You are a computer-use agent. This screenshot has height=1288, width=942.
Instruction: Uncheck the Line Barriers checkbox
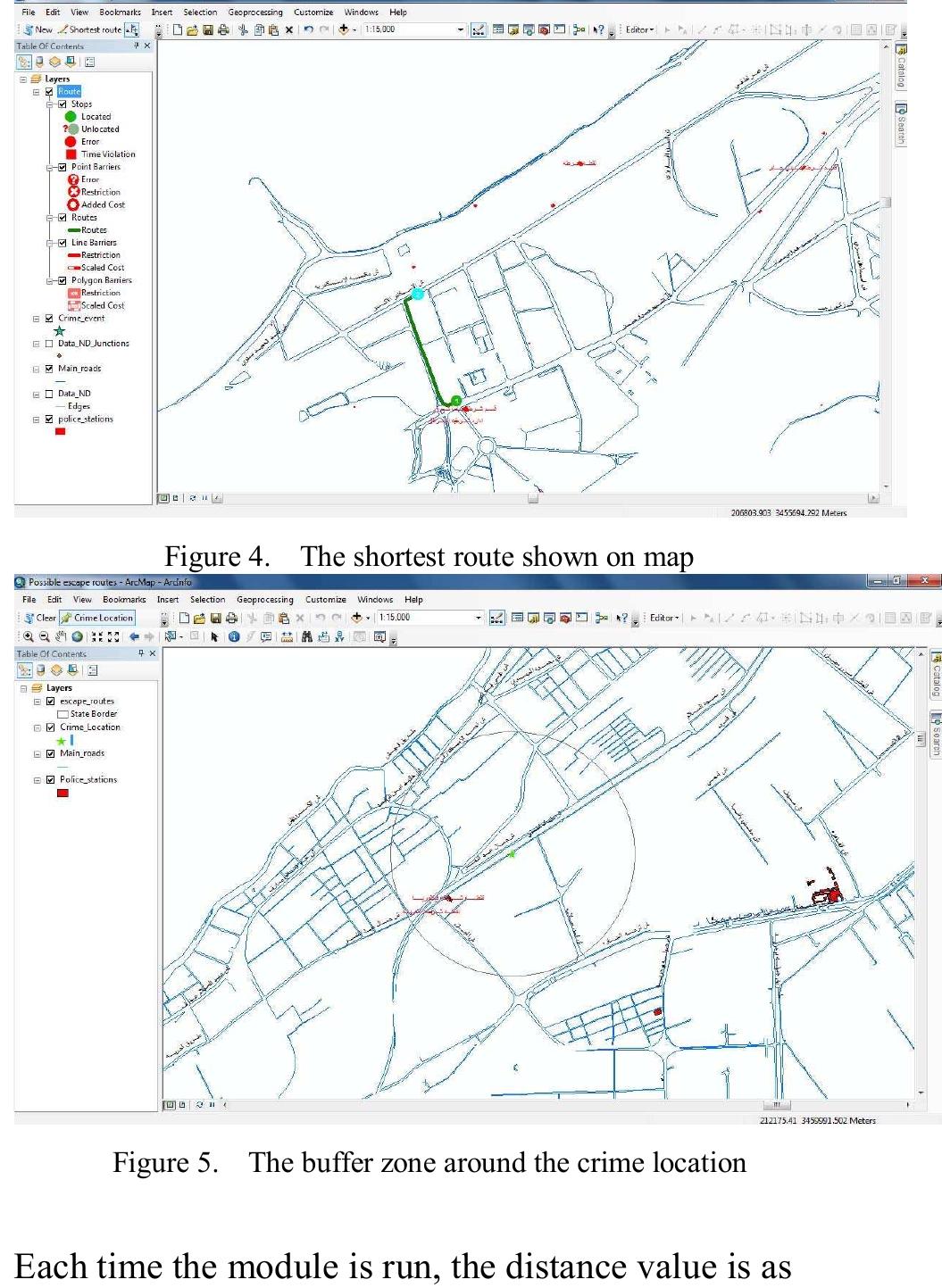[62, 243]
